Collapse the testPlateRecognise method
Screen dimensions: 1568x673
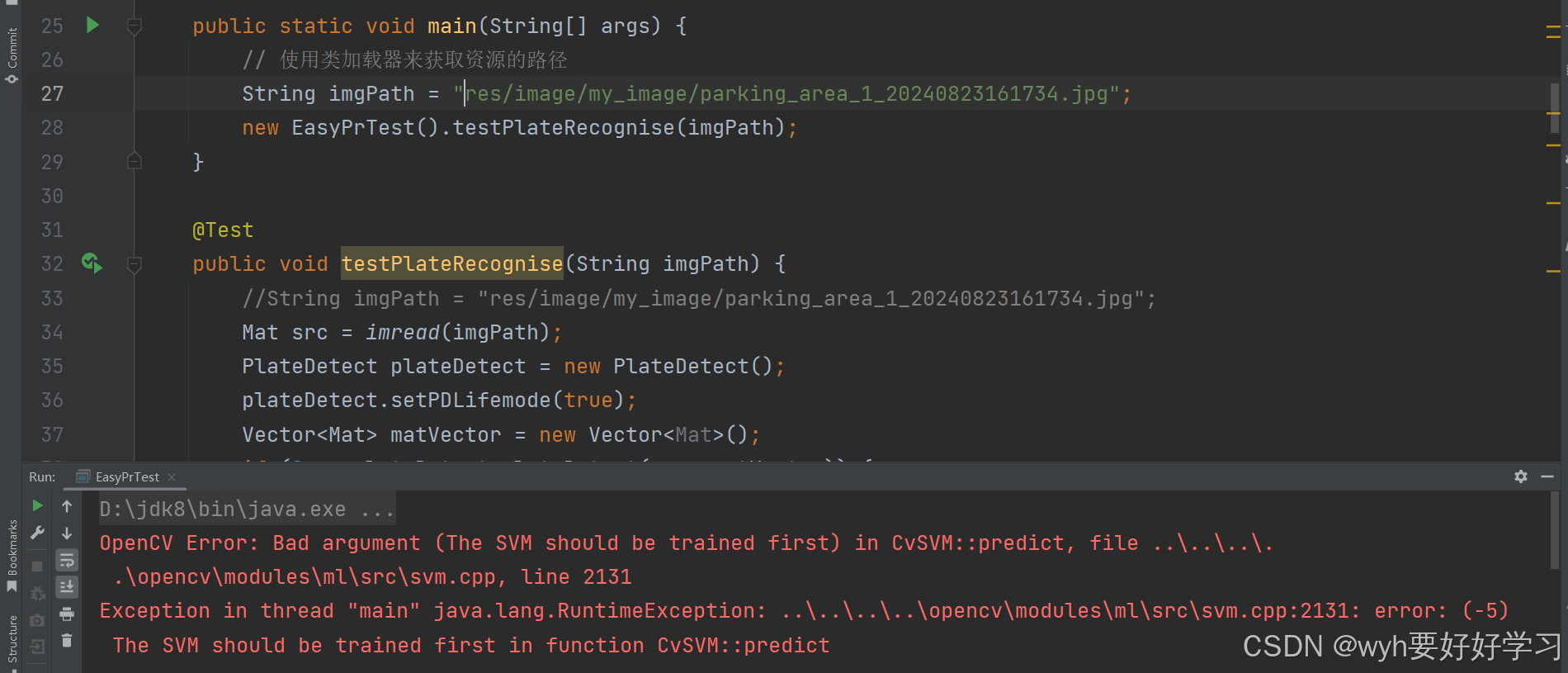[x=135, y=263]
